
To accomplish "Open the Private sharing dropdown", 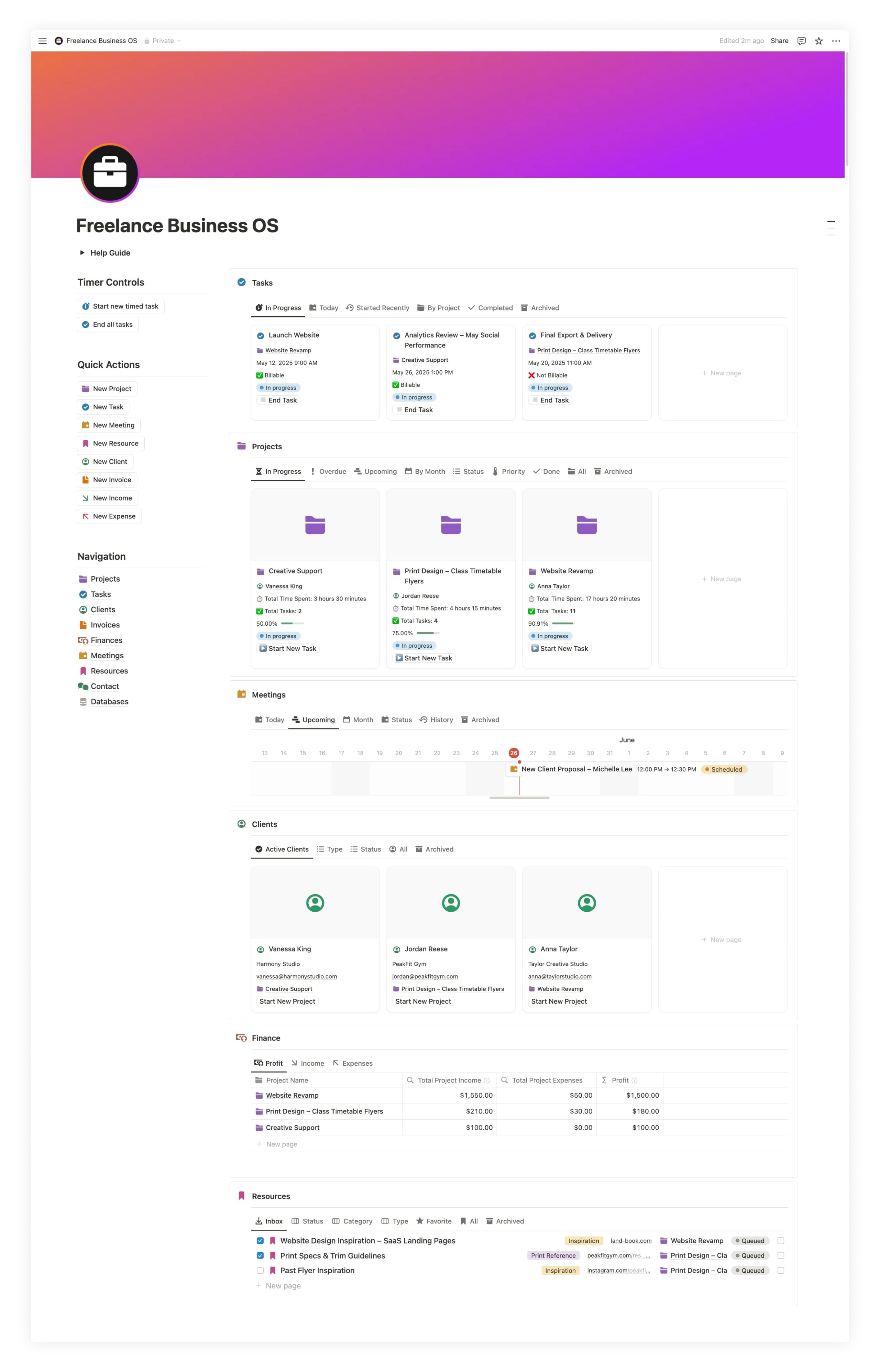I will 163,41.
